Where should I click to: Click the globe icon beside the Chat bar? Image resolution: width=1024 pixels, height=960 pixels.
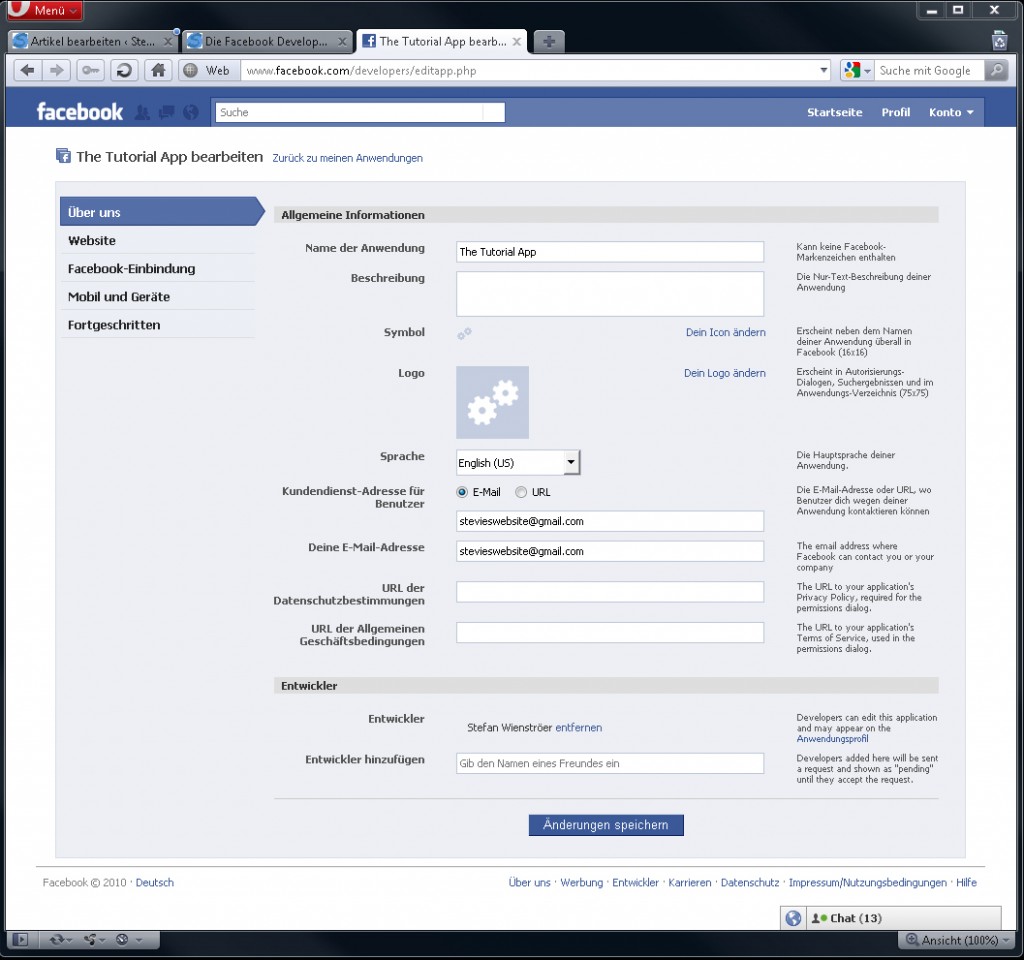point(793,918)
